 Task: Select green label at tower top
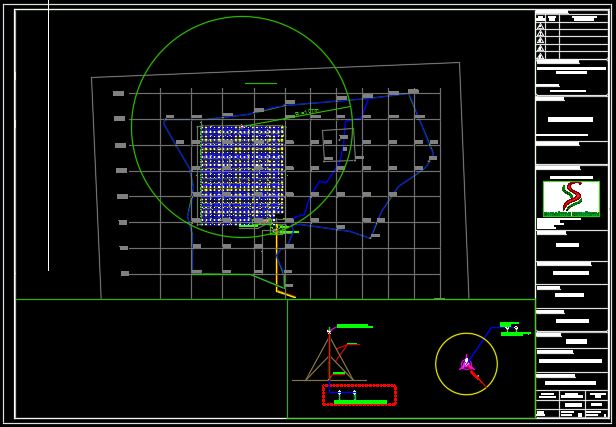pyautogui.click(x=352, y=326)
